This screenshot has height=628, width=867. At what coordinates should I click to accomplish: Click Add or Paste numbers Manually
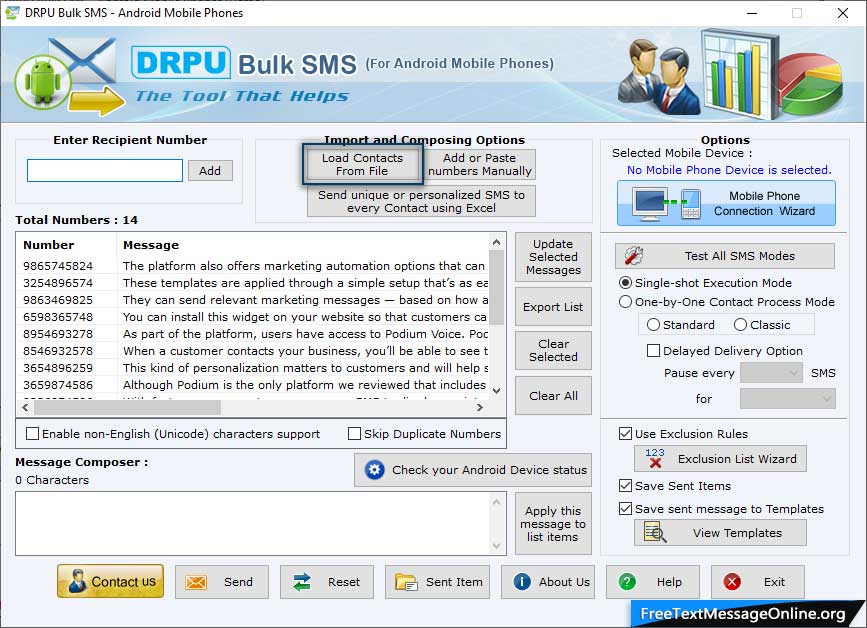(x=479, y=164)
